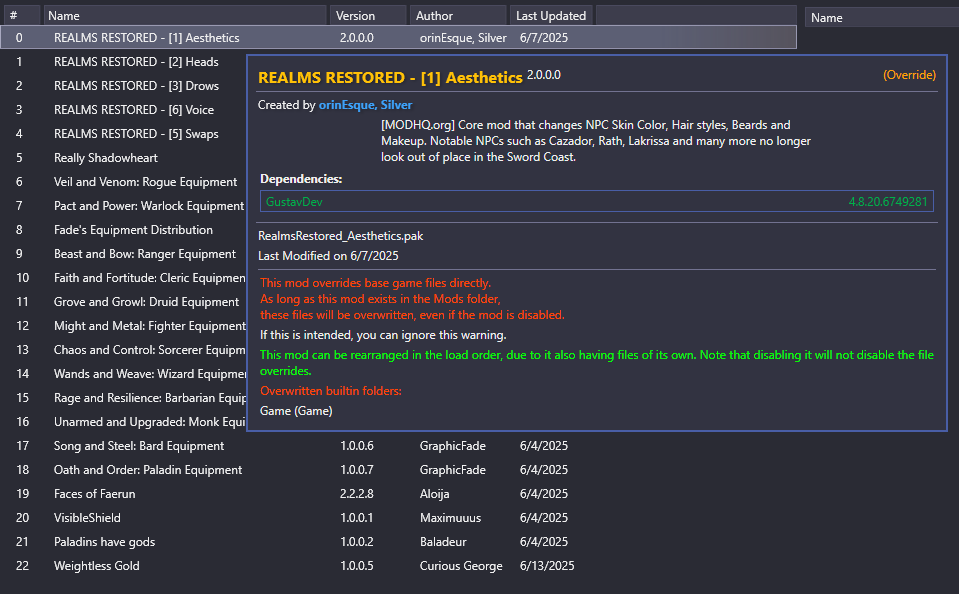Select the REALMS RESTORED - [3] Drows mod
Viewport: 959px width, 594px height.
(136, 86)
